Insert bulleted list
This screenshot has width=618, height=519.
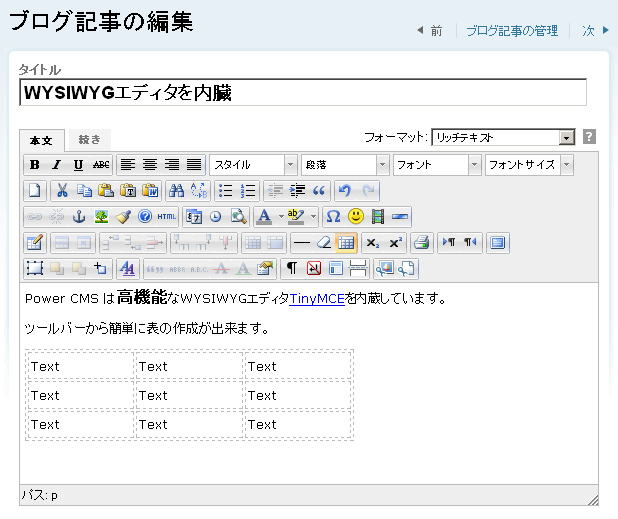tap(226, 191)
